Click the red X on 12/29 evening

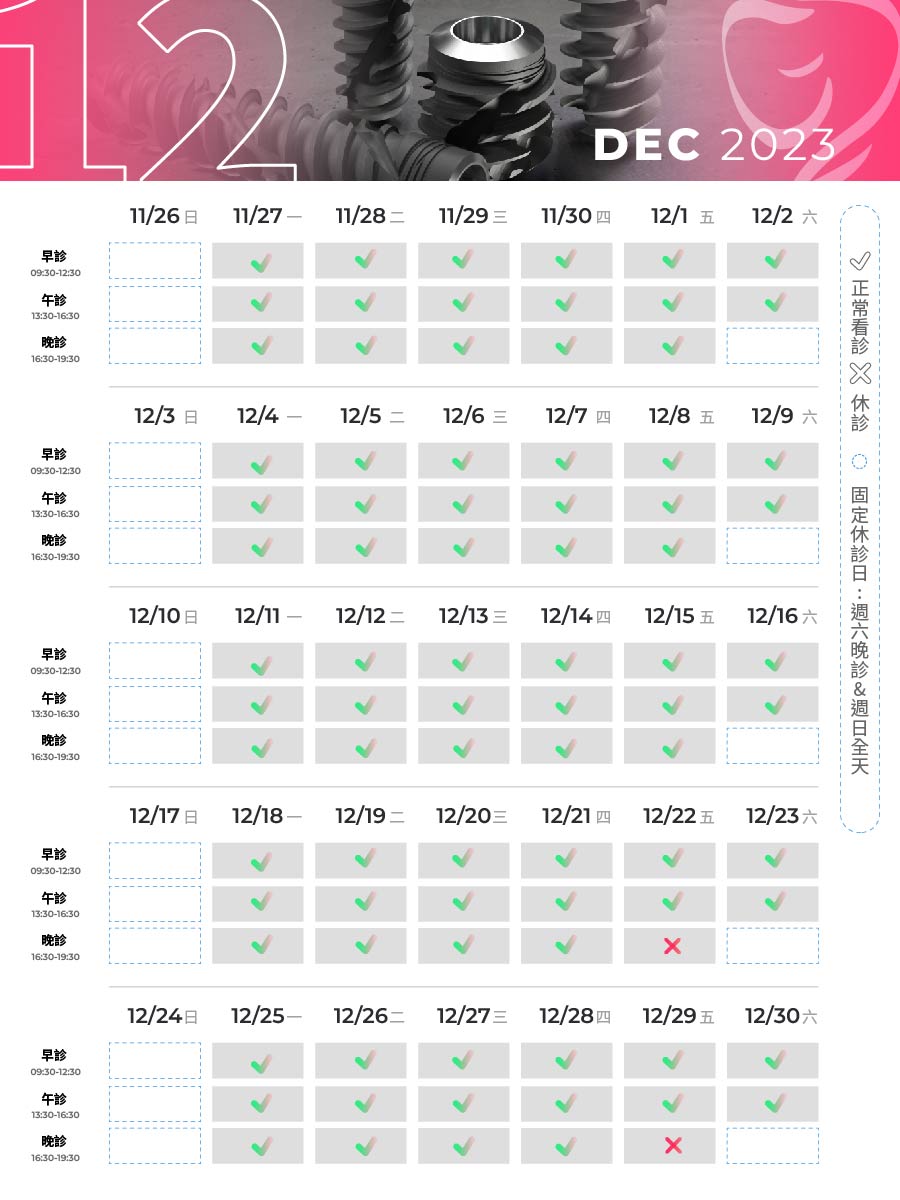pos(671,1146)
